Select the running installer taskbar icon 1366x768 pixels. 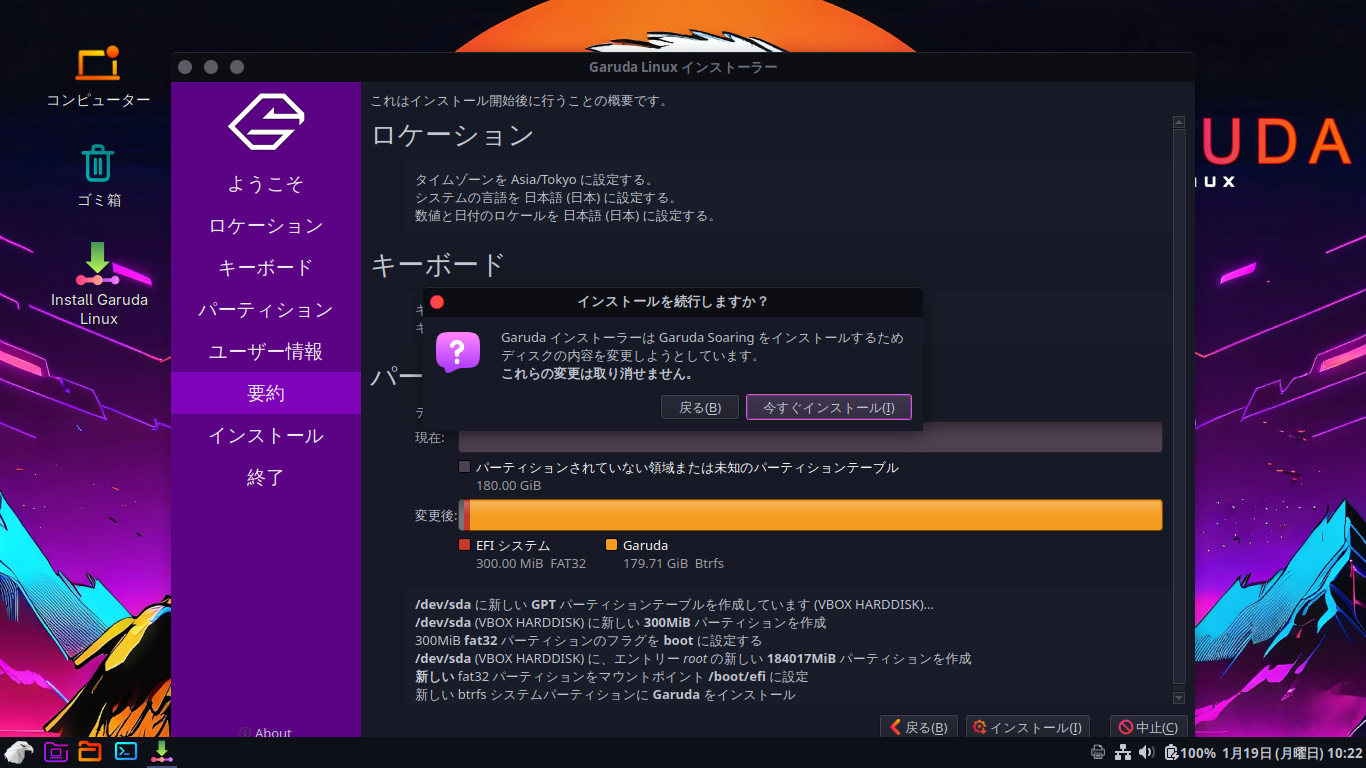(160, 751)
